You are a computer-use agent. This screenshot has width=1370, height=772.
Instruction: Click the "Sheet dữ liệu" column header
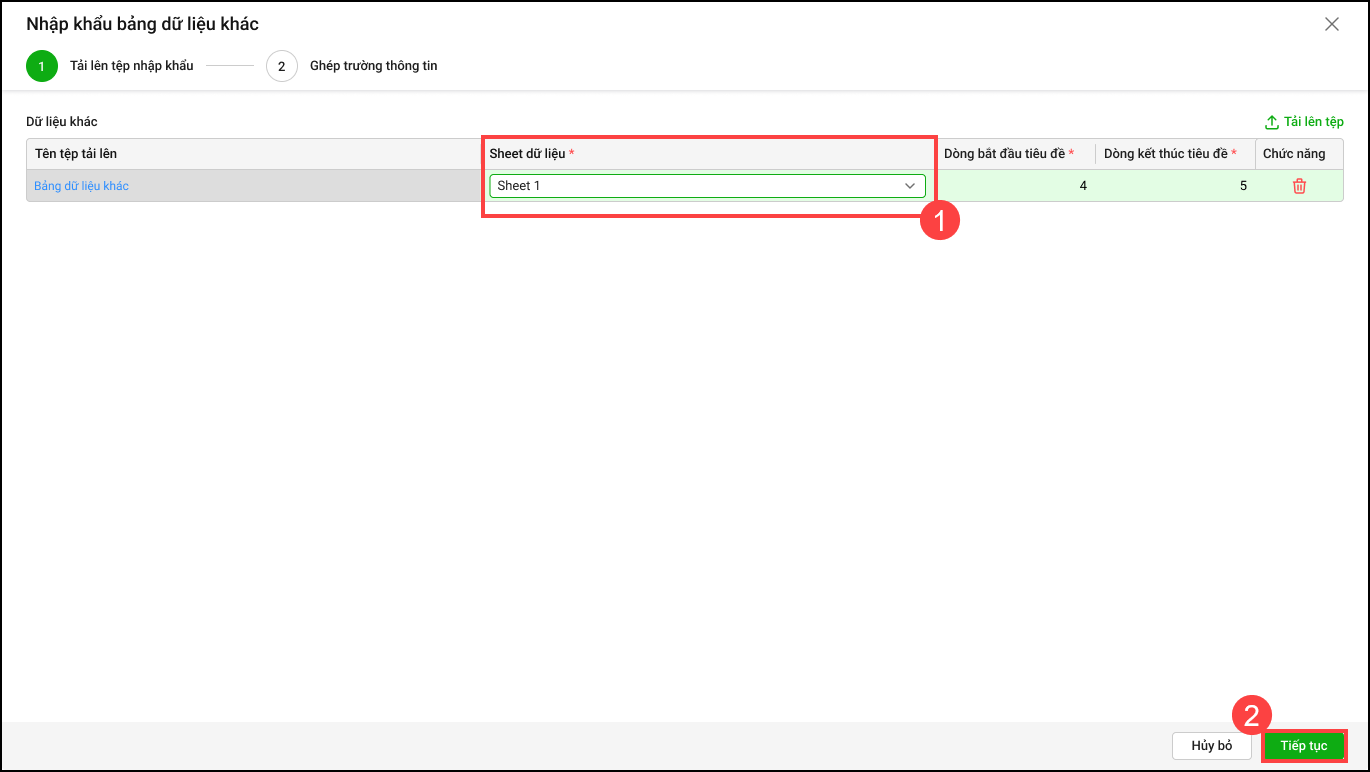tap(527, 154)
